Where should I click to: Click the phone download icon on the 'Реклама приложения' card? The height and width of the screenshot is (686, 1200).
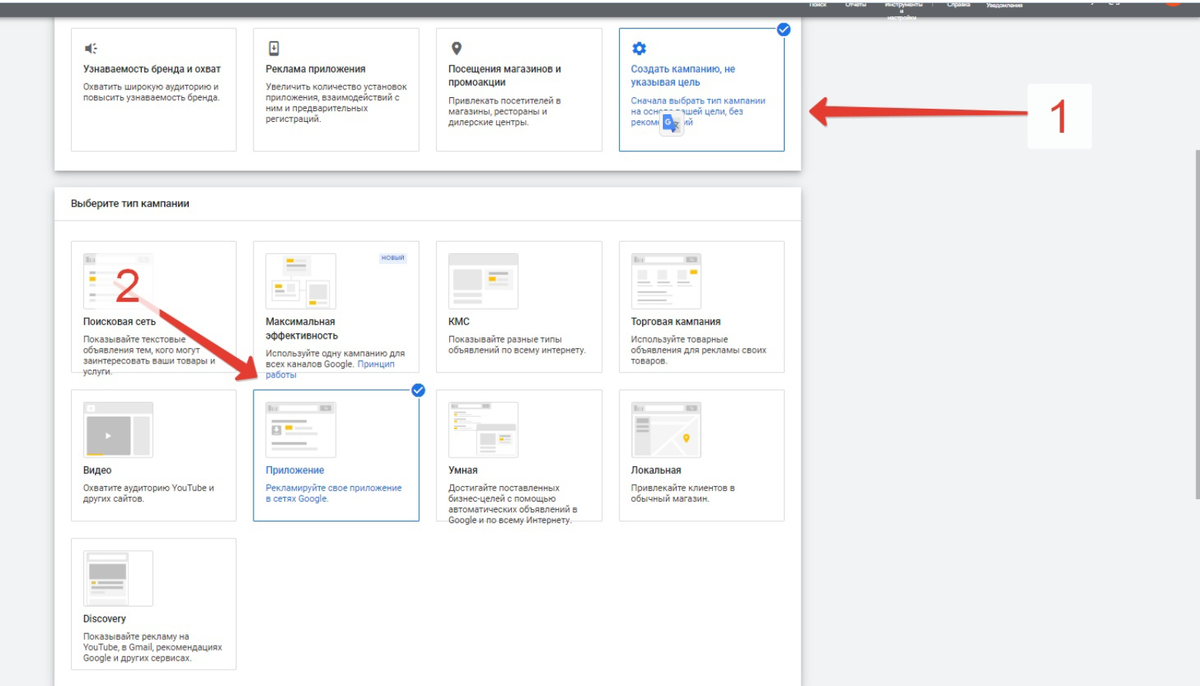273,48
